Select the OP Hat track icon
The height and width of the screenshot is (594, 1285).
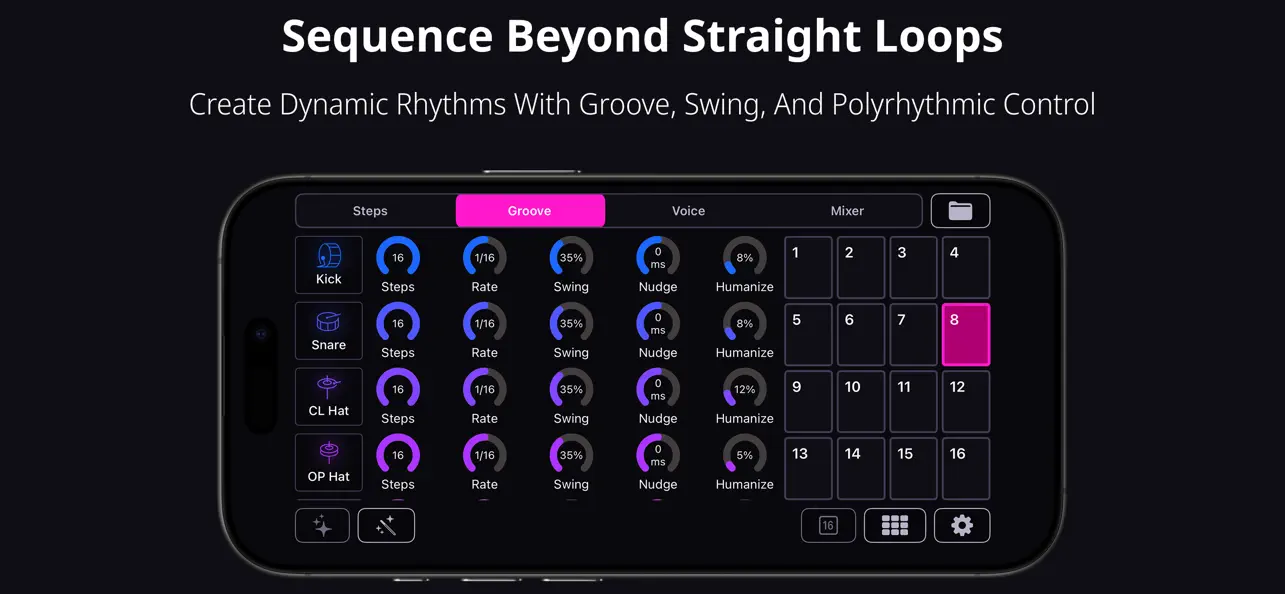(328, 462)
